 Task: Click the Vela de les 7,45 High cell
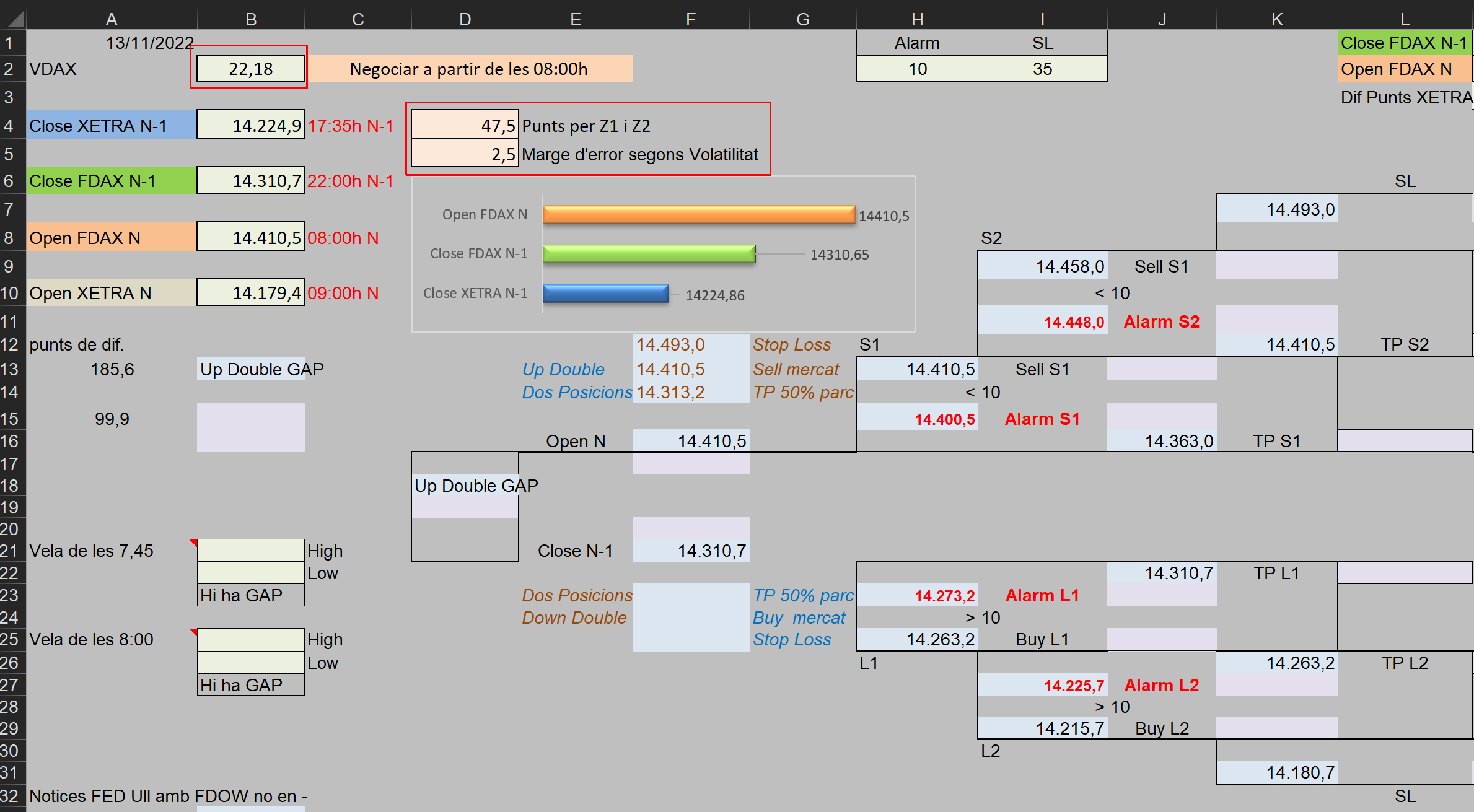(250, 551)
